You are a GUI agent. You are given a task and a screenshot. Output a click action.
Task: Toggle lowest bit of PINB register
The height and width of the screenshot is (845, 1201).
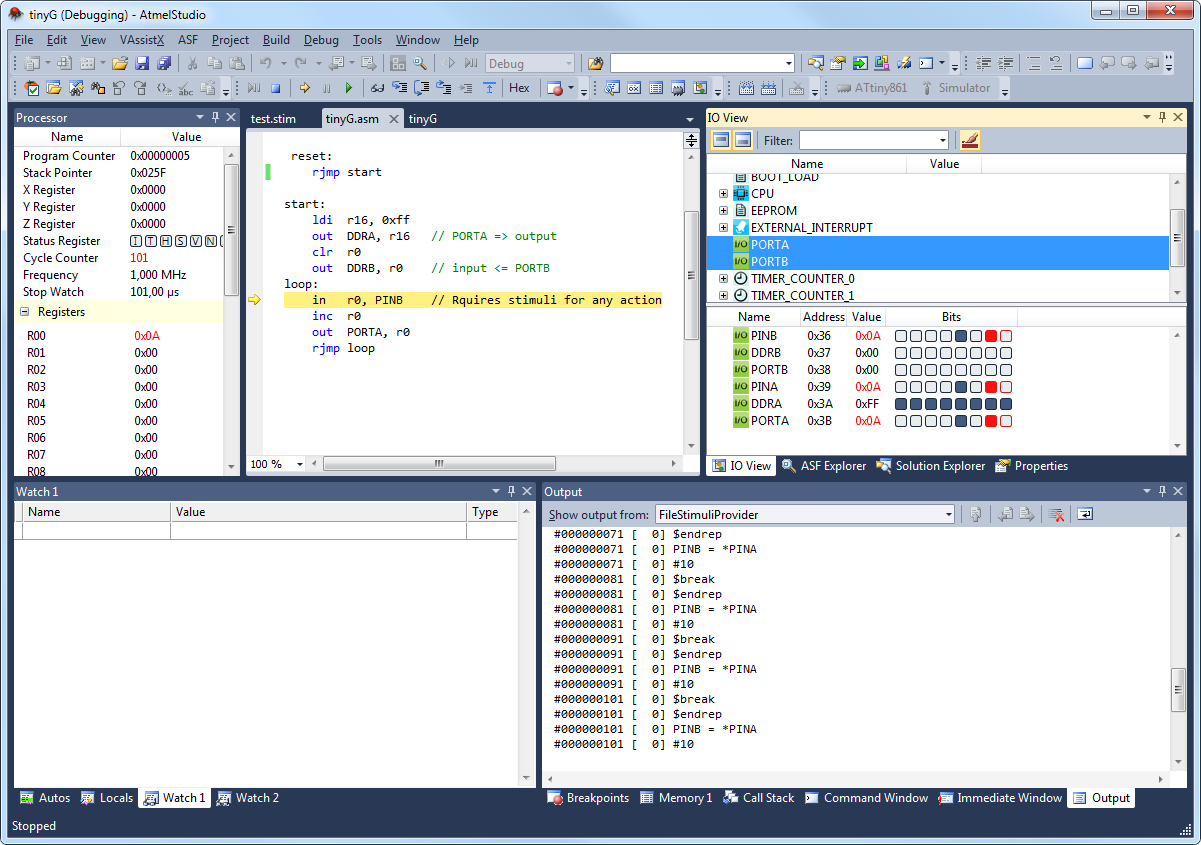(1006, 336)
